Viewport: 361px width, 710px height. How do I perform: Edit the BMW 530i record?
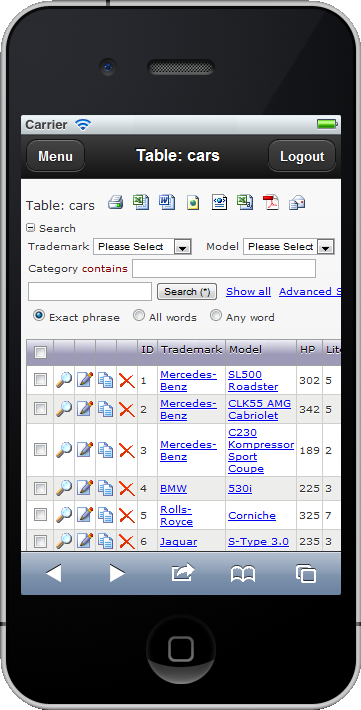pos(85,488)
